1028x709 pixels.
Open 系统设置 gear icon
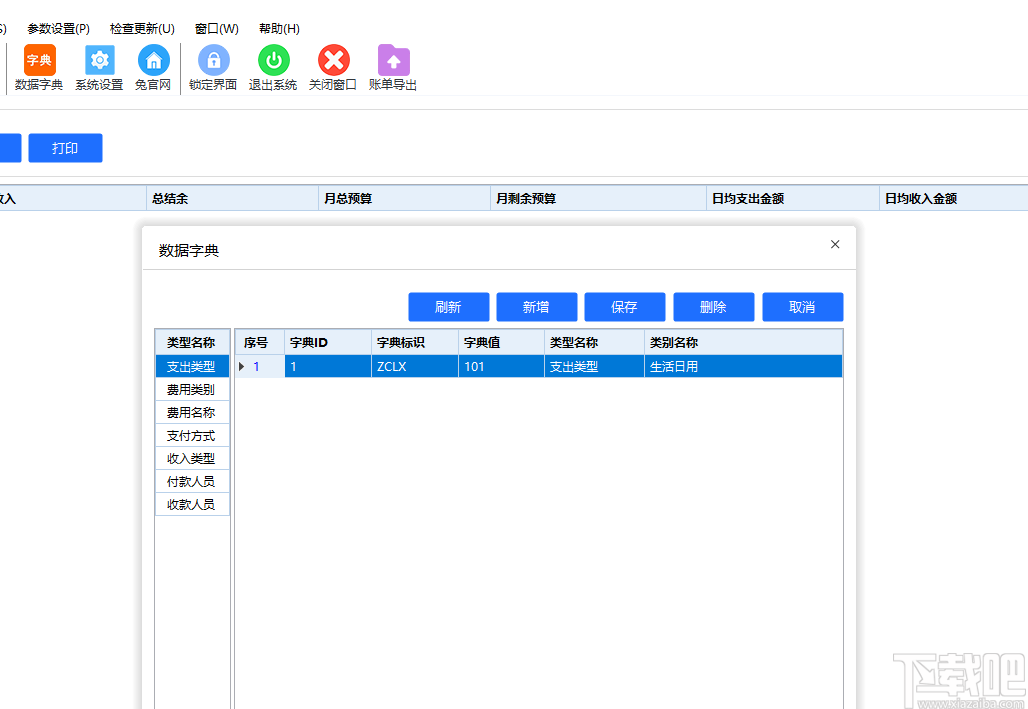pyautogui.click(x=99, y=68)
